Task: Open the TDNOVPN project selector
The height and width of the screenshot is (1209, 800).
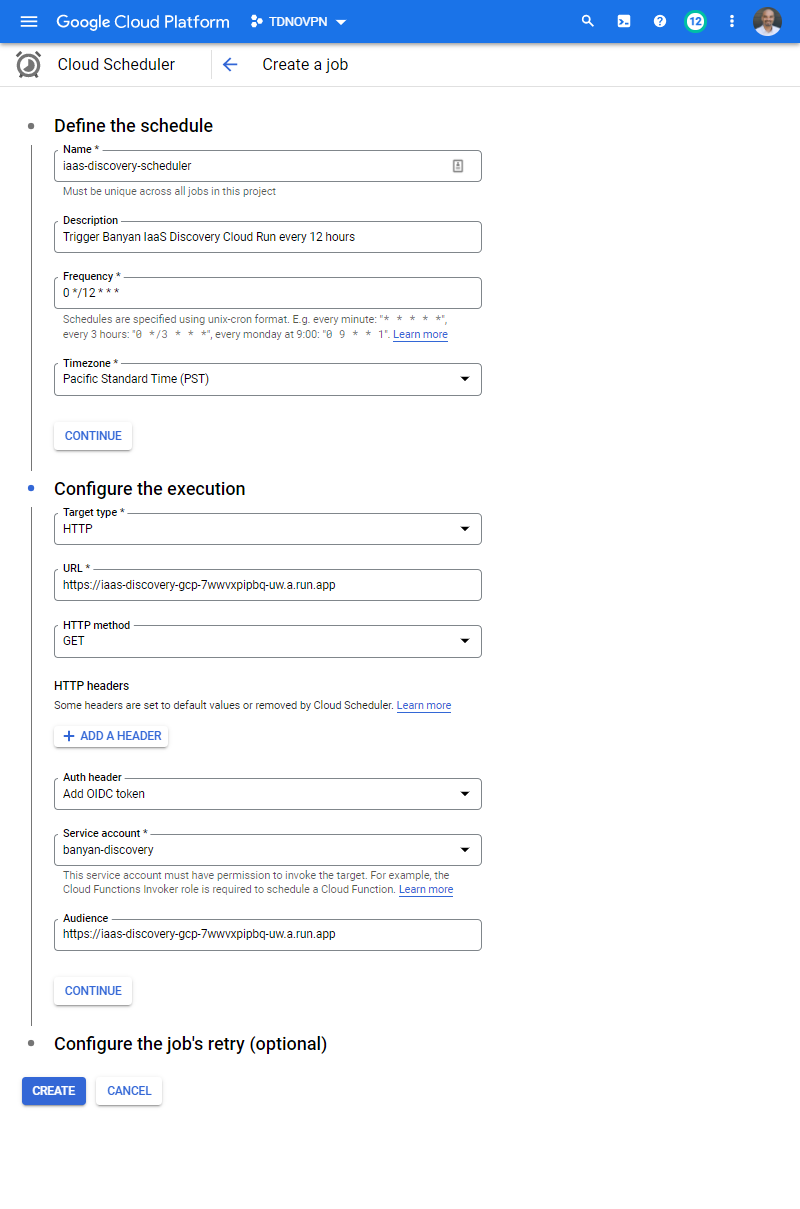Action: click(x=298, y=22)
